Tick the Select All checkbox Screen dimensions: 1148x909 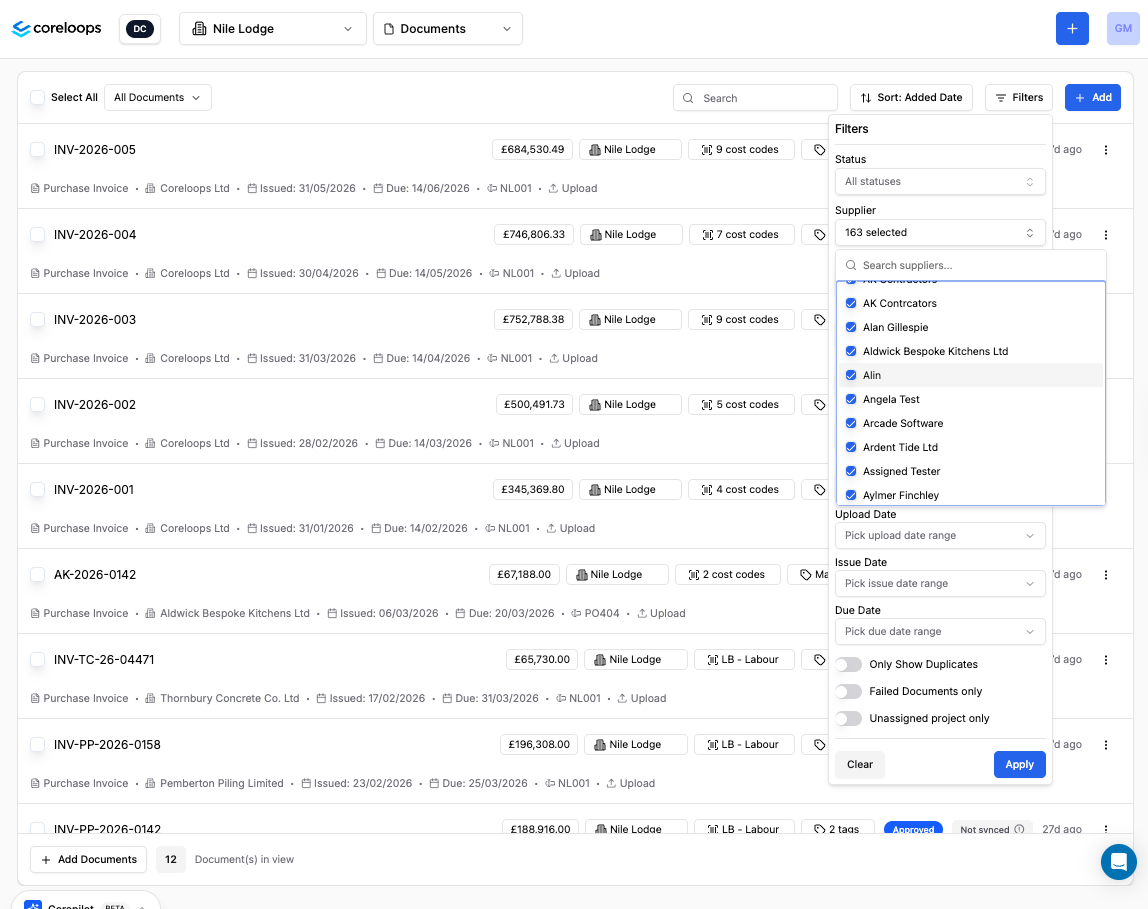click(x=37, y=97)
